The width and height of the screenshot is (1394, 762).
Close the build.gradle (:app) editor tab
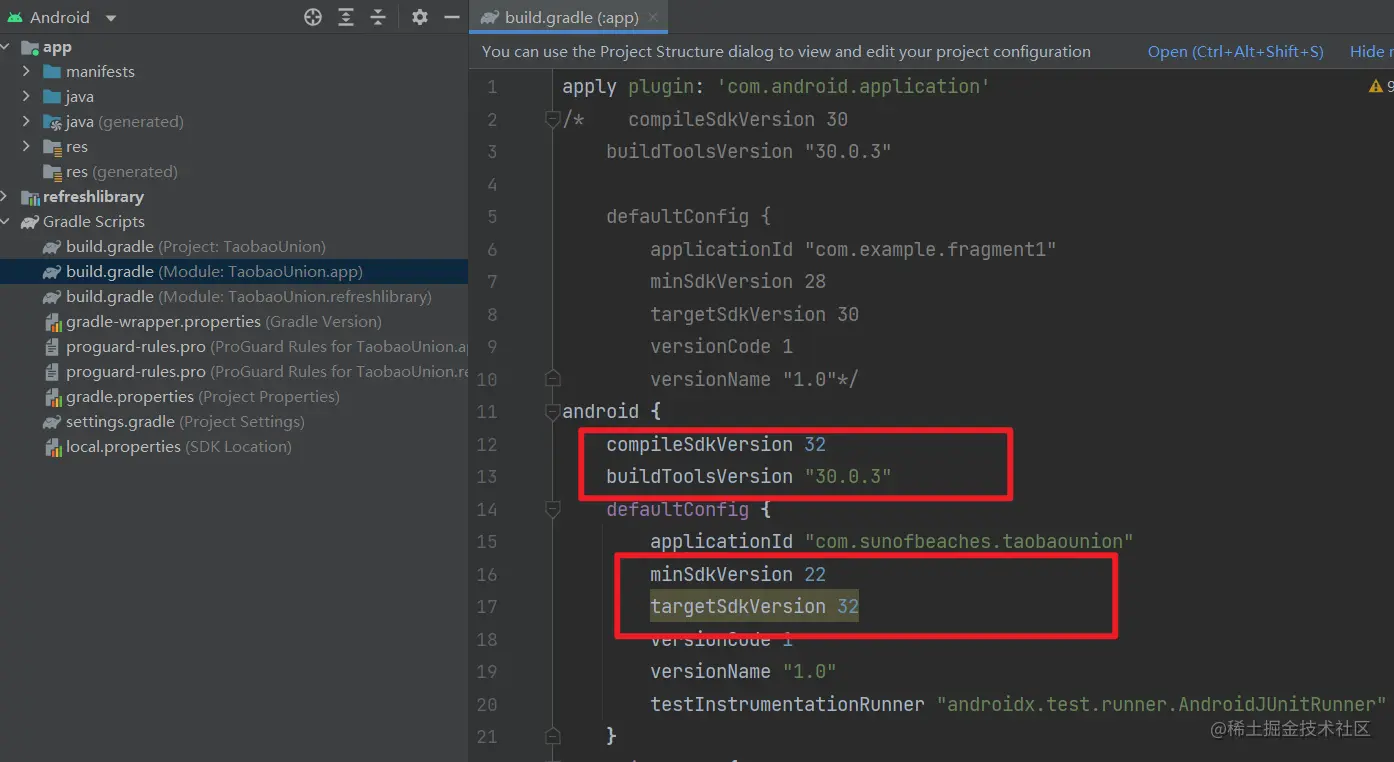click(653, 17)
